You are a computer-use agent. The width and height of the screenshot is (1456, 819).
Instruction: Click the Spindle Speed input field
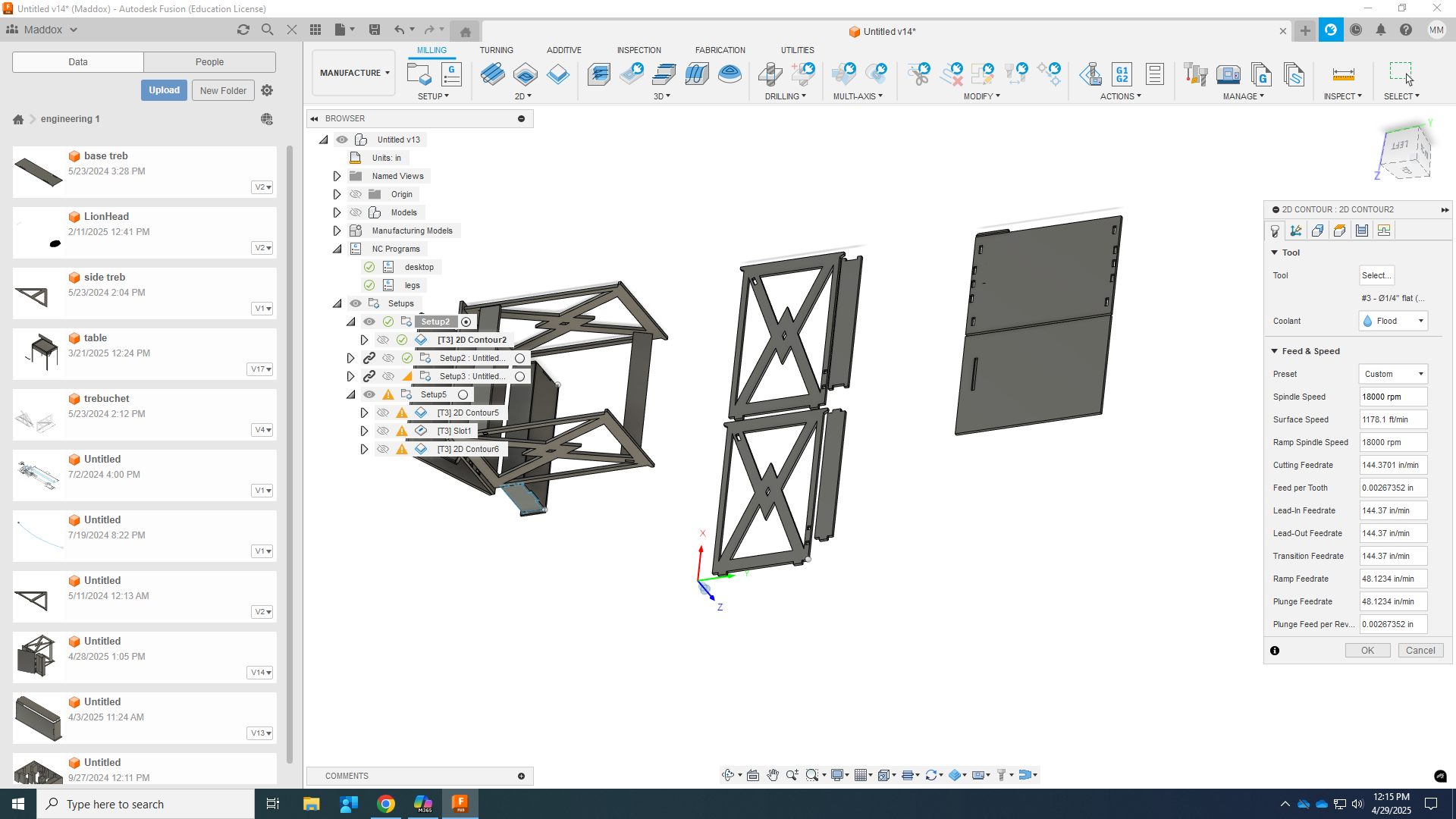1393,397
